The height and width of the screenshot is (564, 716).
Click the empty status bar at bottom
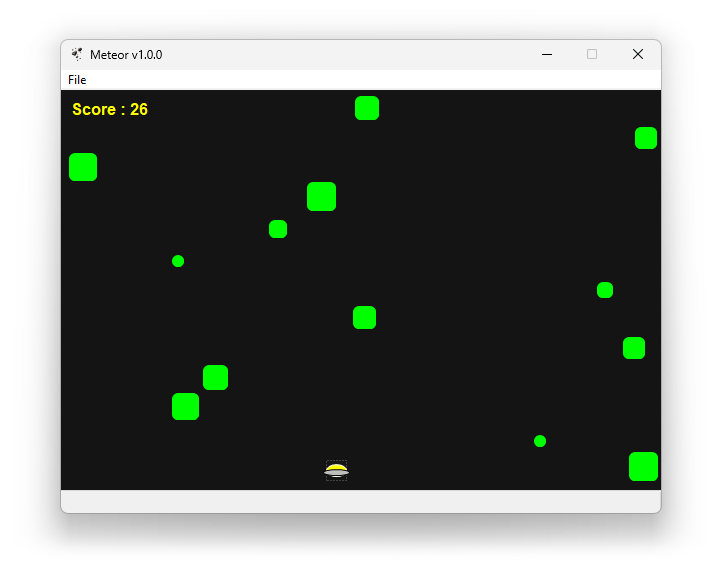360,501
